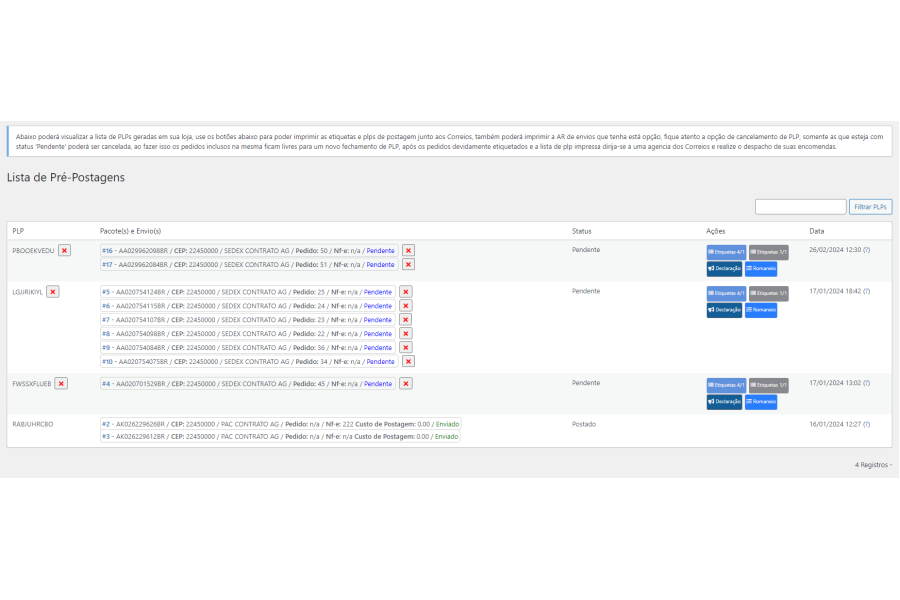Screen dimensions: 900x600
Task: Open Declaração for PLP PBOOEKVEDU
Action: 724,269
